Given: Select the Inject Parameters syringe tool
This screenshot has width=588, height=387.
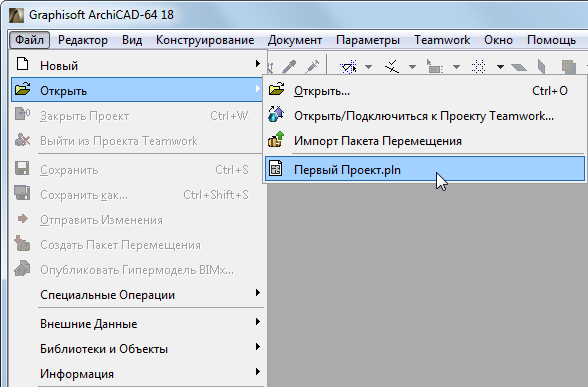Looking at the screenshot, I should [312, 67].
